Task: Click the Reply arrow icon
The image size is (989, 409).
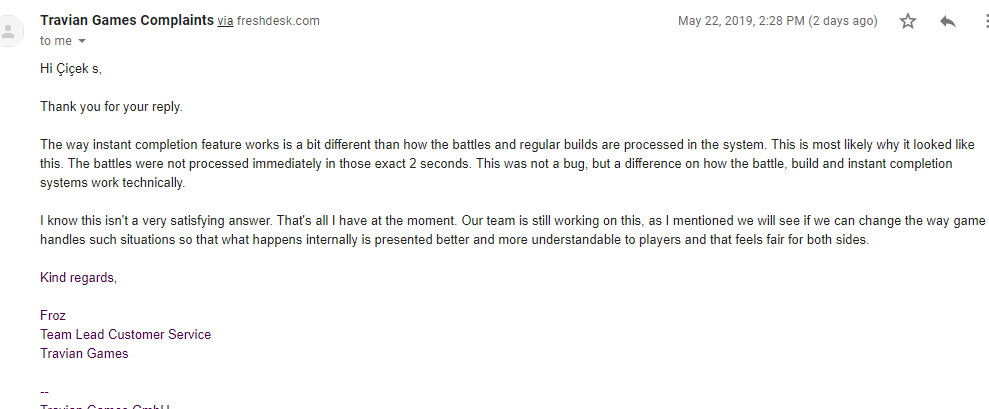Action: [x=948, y=21]
